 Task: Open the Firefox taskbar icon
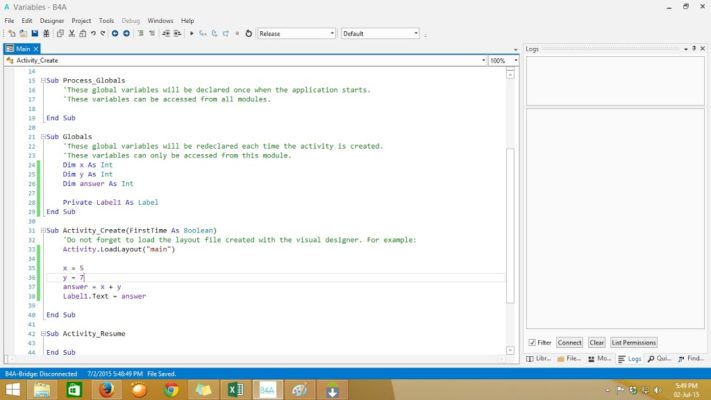[x=107, y=390]
